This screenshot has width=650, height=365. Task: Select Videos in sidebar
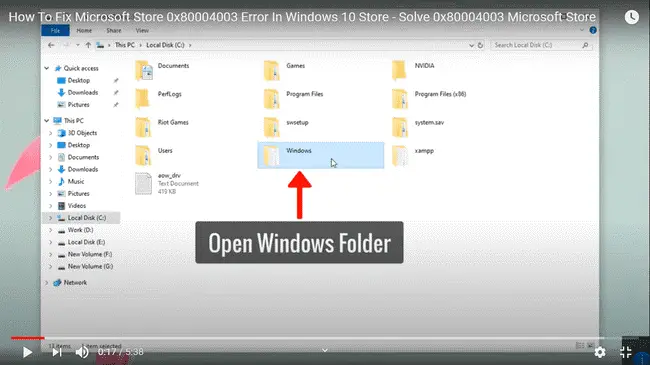77,206
